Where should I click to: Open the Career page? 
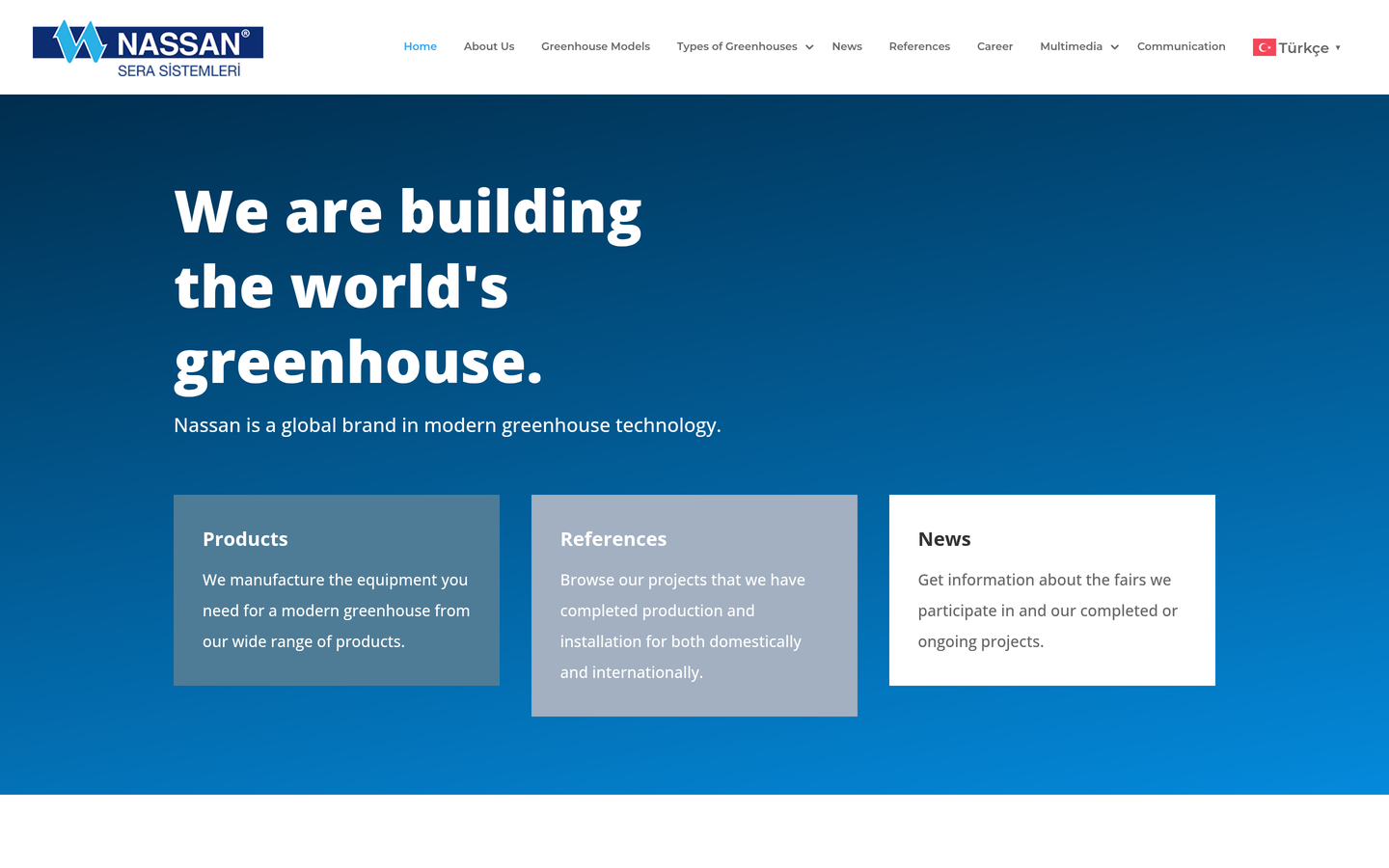point(994,46)
